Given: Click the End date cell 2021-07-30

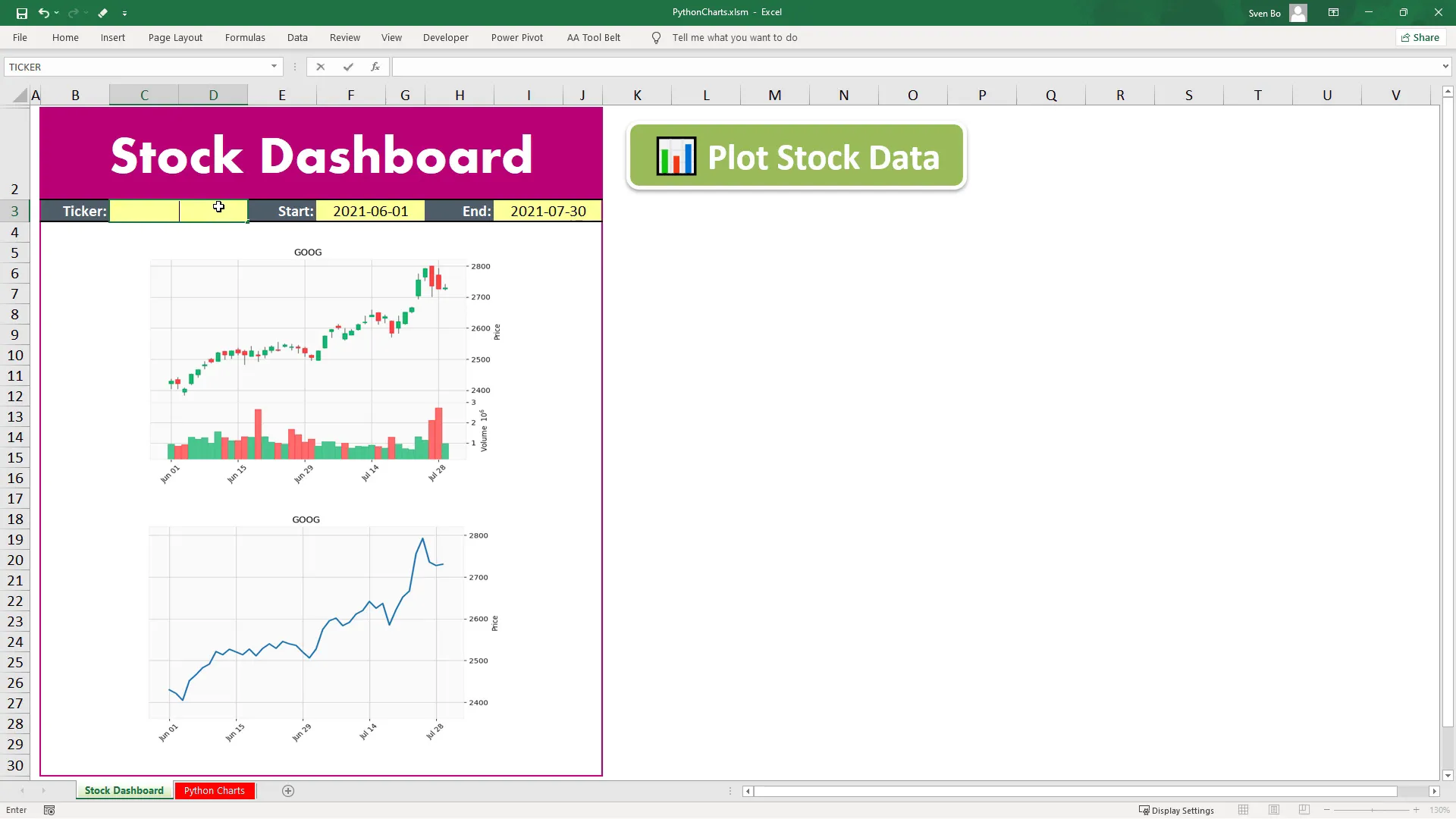Looking at the screenshot, I should [548, 211].
